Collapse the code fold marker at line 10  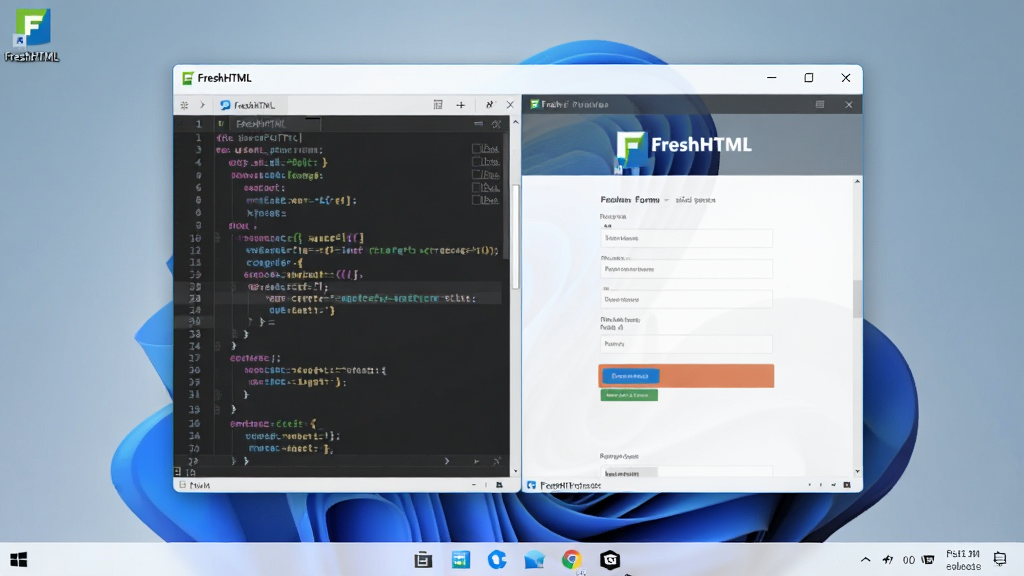click(217, 238)
